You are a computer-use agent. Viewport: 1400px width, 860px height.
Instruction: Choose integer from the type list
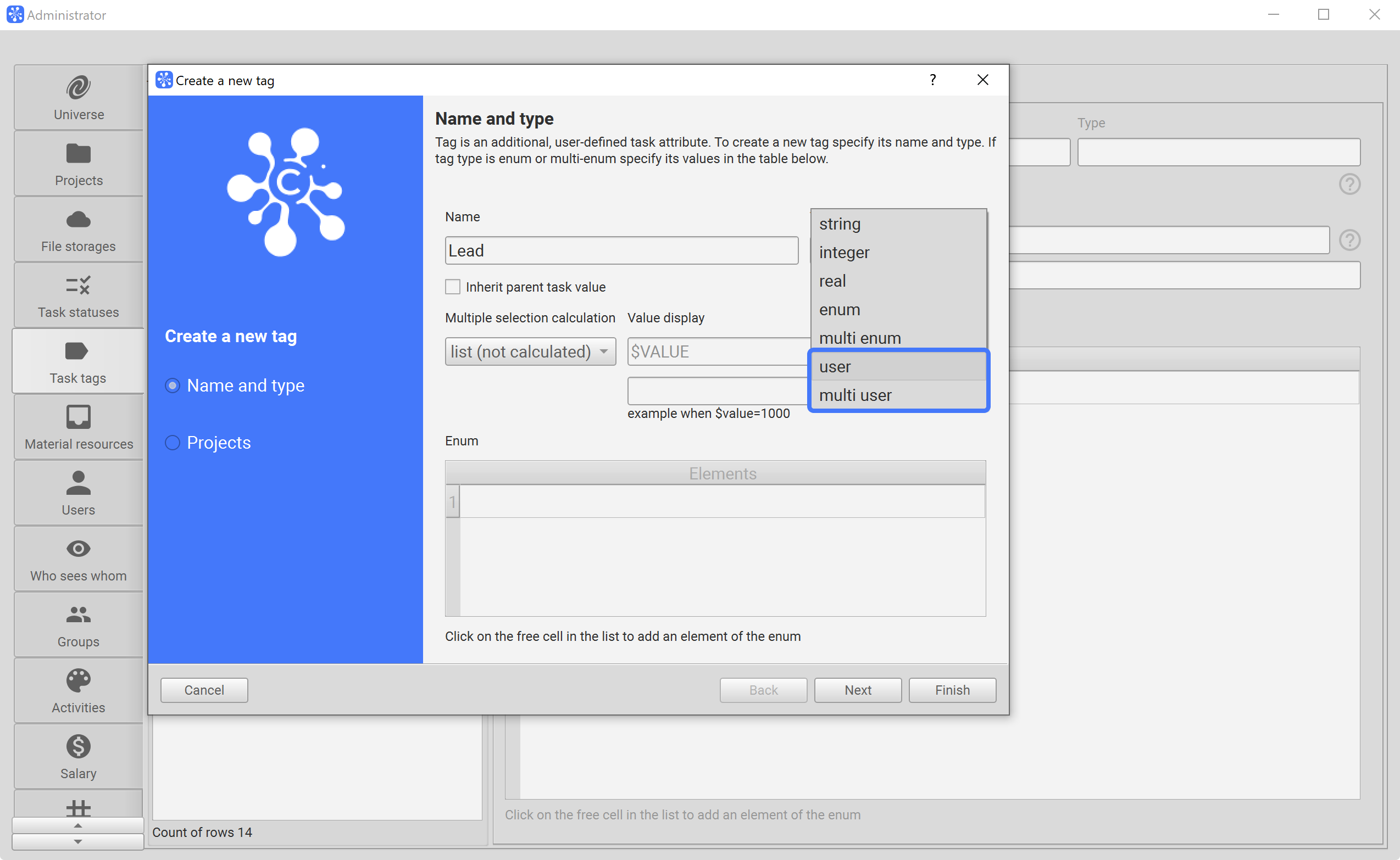(898, 253)
